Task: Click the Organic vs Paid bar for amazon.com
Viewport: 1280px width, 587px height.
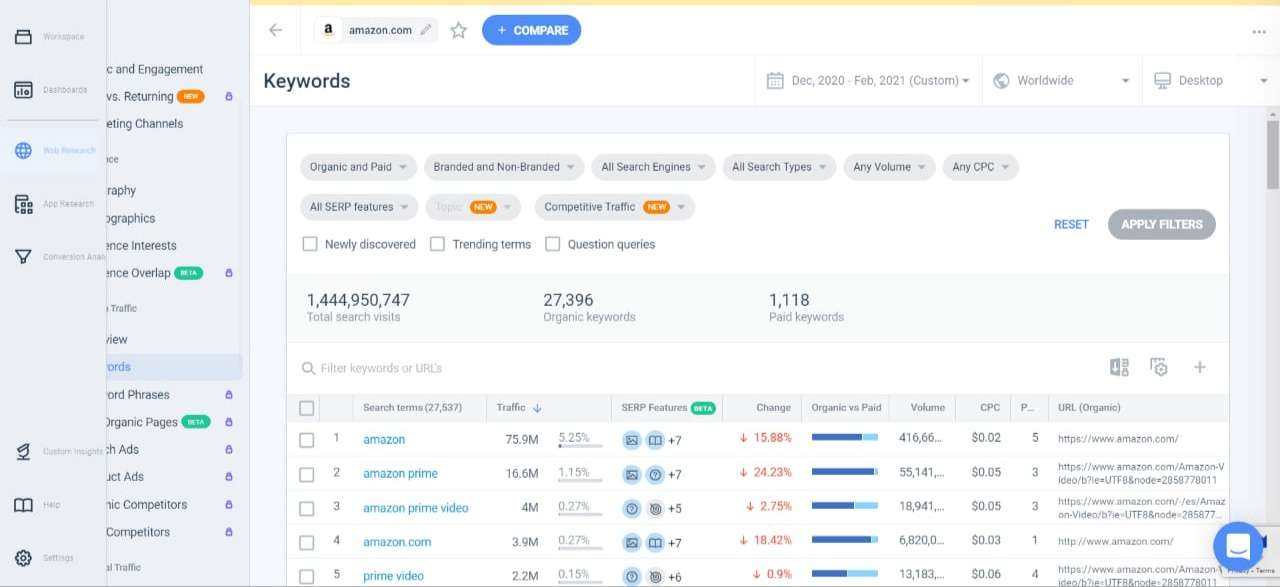Action: [x=845, y=540]
